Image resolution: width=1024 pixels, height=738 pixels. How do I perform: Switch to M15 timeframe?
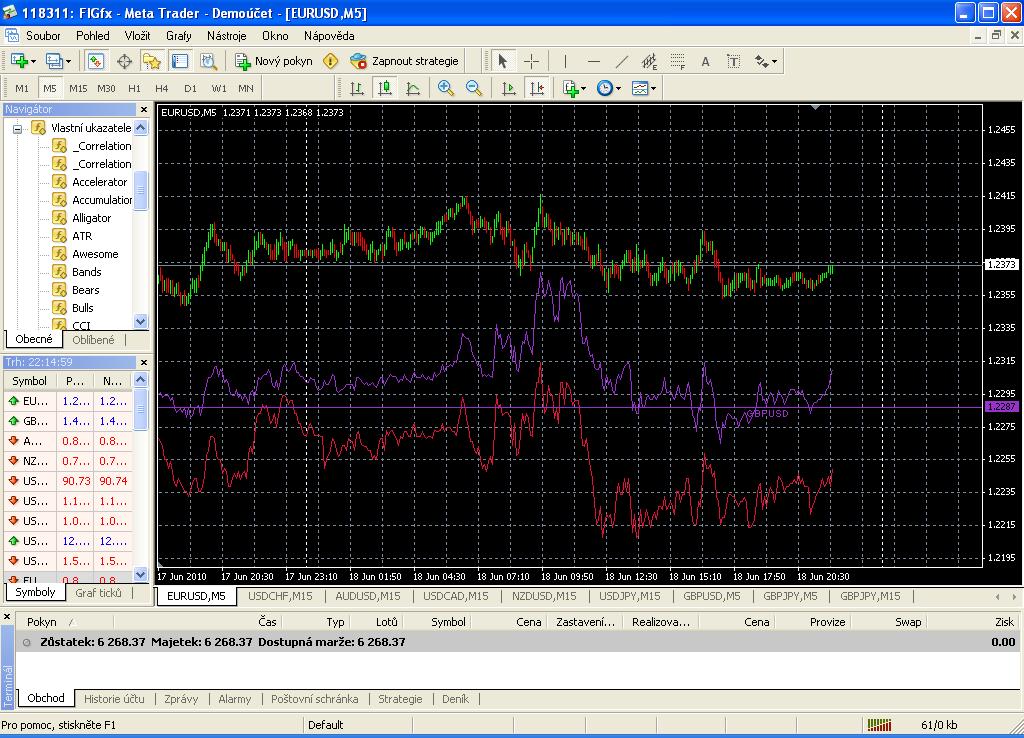(78, 88)
